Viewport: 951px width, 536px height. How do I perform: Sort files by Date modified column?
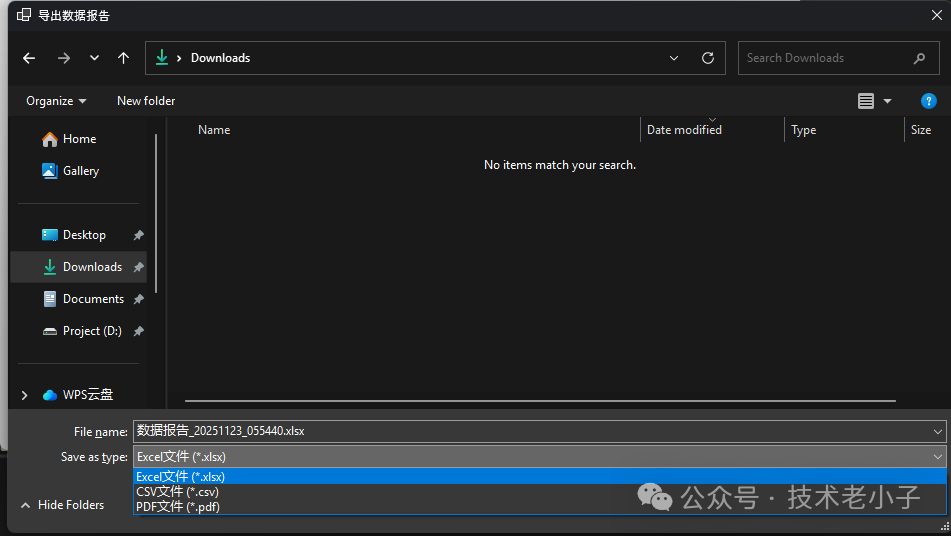click(684, 130)
